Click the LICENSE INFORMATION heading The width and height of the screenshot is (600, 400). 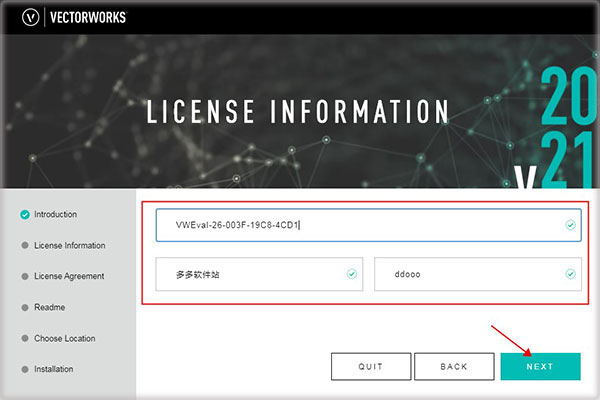(x=298, y=111)
